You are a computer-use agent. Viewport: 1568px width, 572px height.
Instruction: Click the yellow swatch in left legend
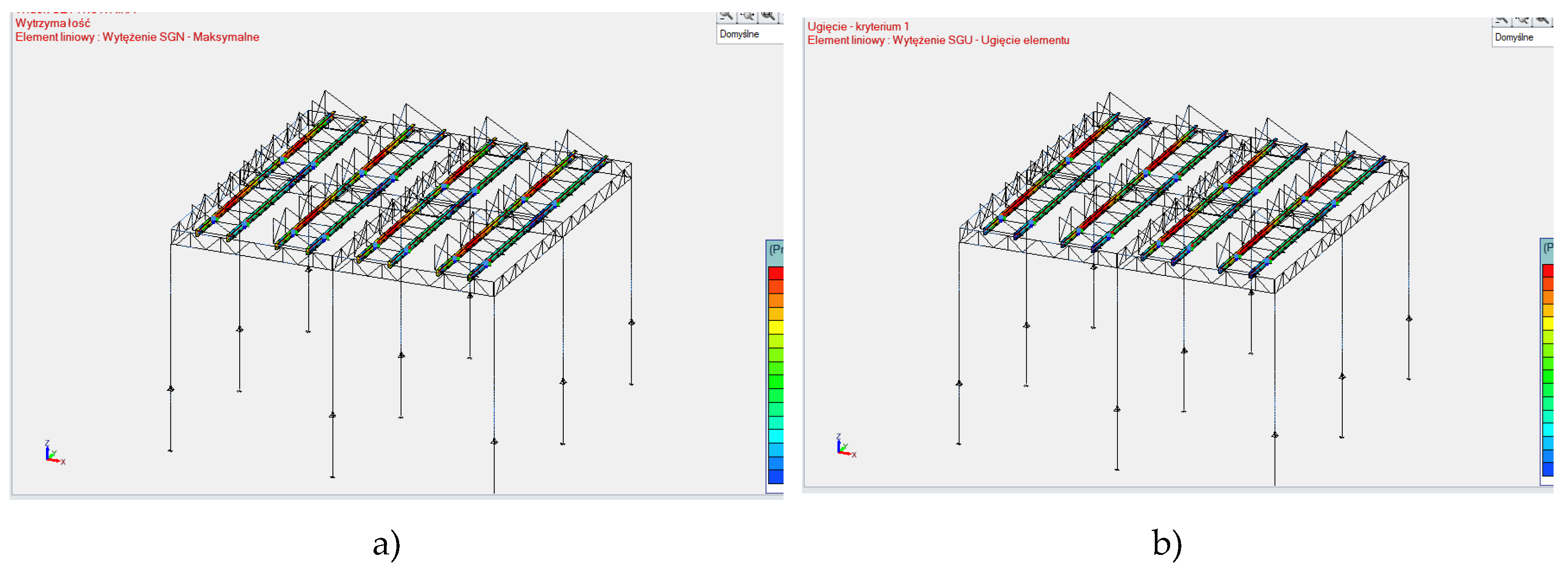pos(775,327)
